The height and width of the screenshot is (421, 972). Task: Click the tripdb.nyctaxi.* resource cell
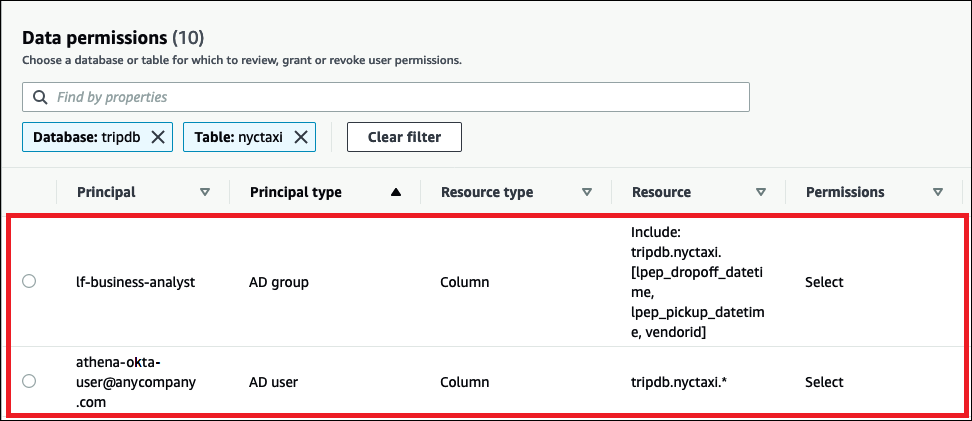(x=679, y=382)
